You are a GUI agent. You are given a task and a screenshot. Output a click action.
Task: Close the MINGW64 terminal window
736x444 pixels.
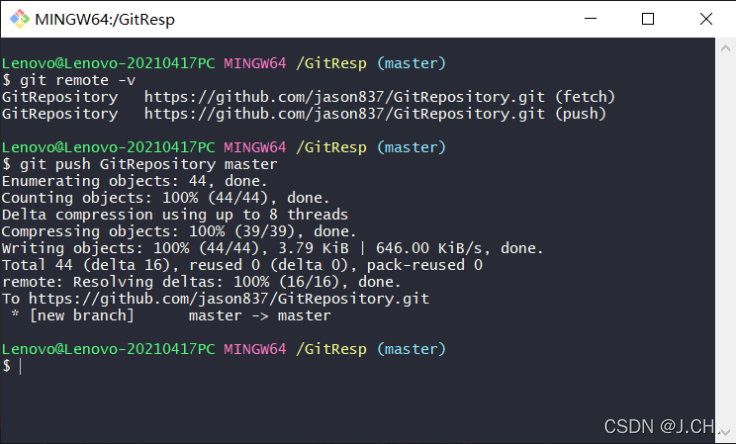coord(706,19)
